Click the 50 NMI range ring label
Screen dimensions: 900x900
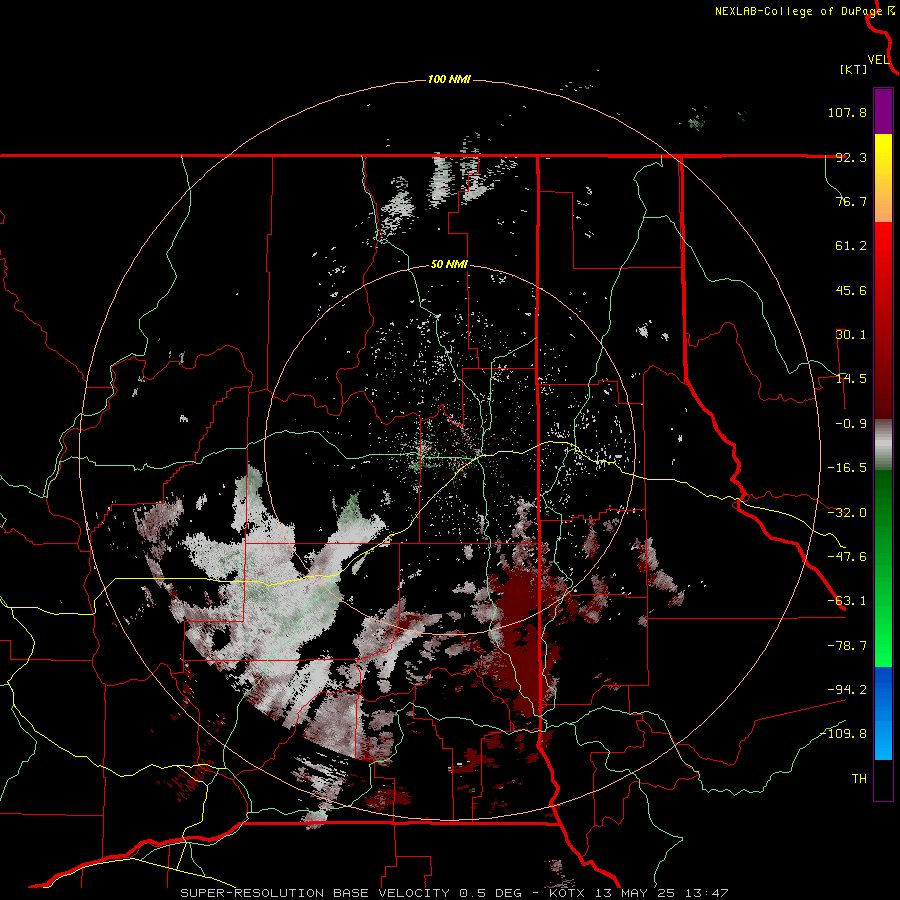pos(449,265)
